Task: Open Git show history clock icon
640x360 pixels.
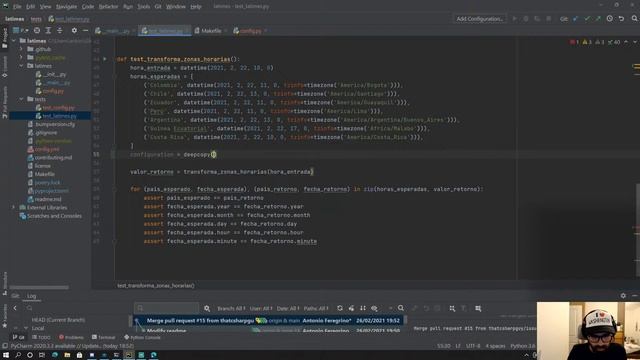Action: tap(610, 19)
